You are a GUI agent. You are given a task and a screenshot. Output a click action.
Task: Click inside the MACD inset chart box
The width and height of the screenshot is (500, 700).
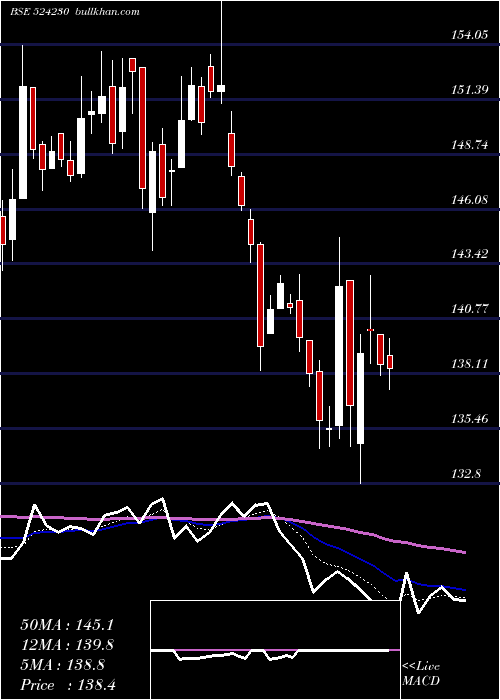(275, 650)
